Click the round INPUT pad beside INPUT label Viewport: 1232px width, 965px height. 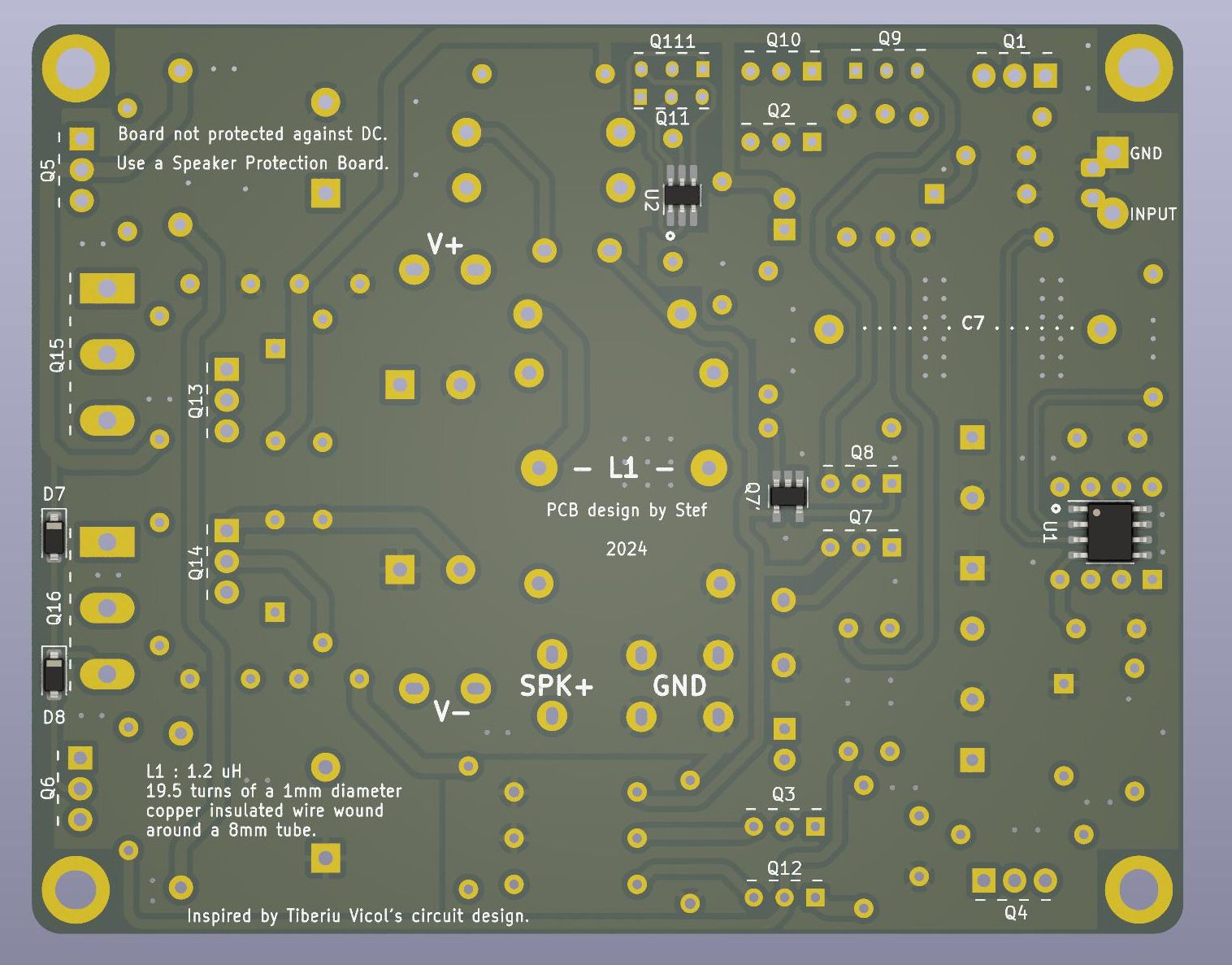pos(1113,213)
